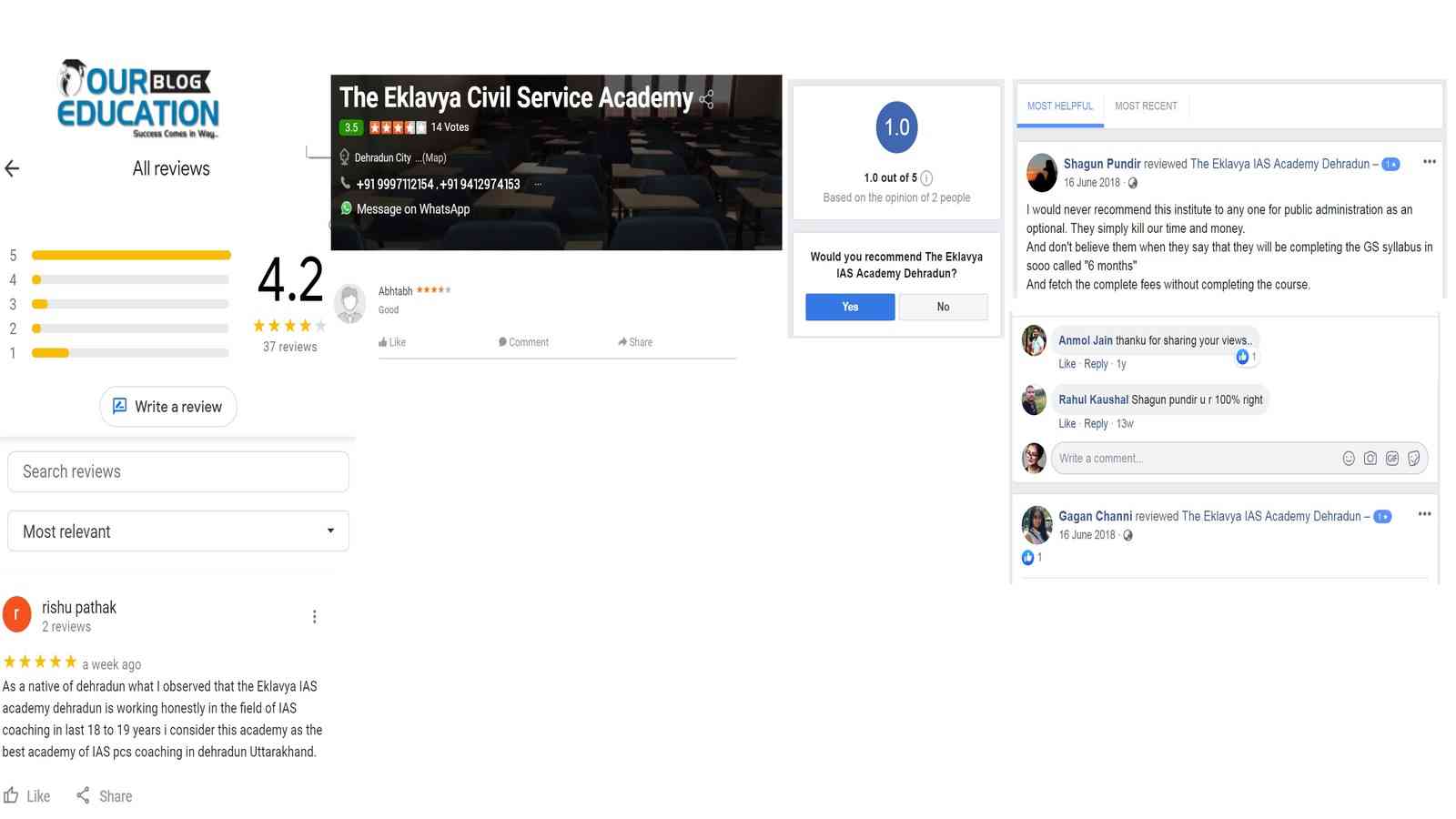Open options menu on Gagan Channi's review
Image resolution: width=1456 pixels, height=819 pixels.
point(1425,514)
